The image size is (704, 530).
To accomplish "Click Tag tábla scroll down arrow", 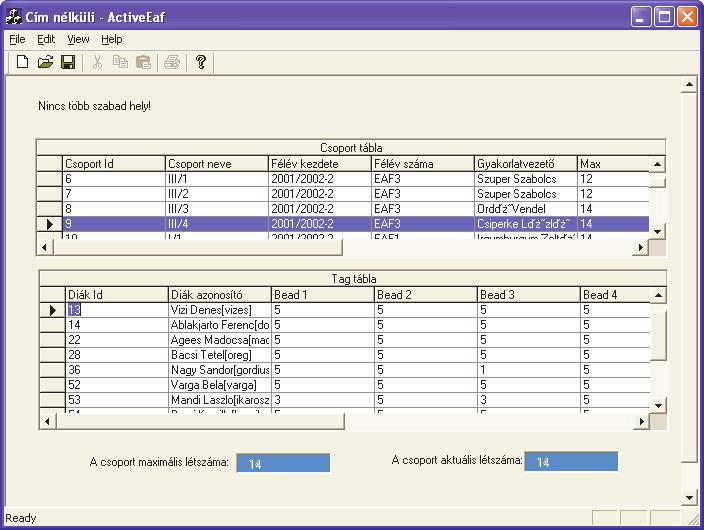I will pyautogui.click(x=658, y=405).
